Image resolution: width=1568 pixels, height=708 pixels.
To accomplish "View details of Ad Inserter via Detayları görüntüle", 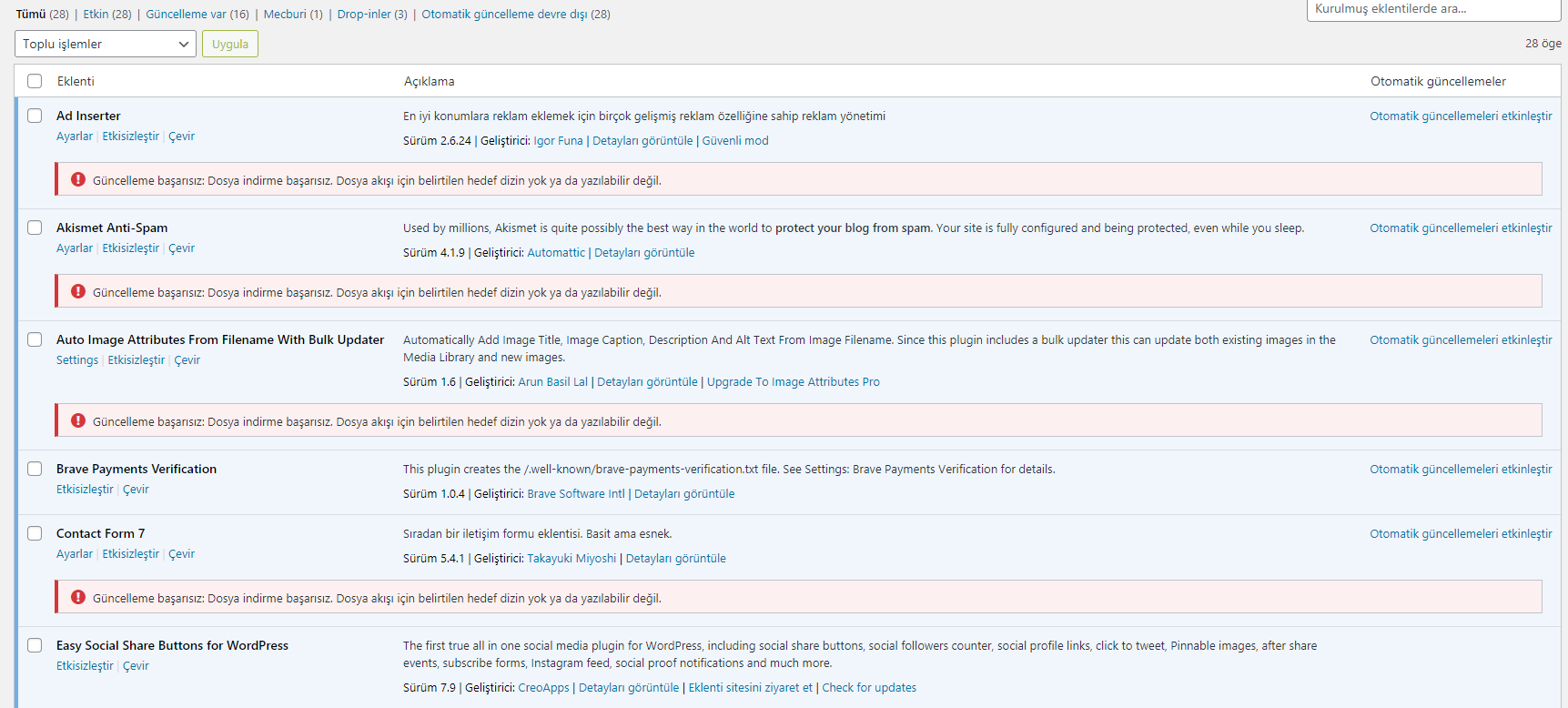I will tap(642, 141).
